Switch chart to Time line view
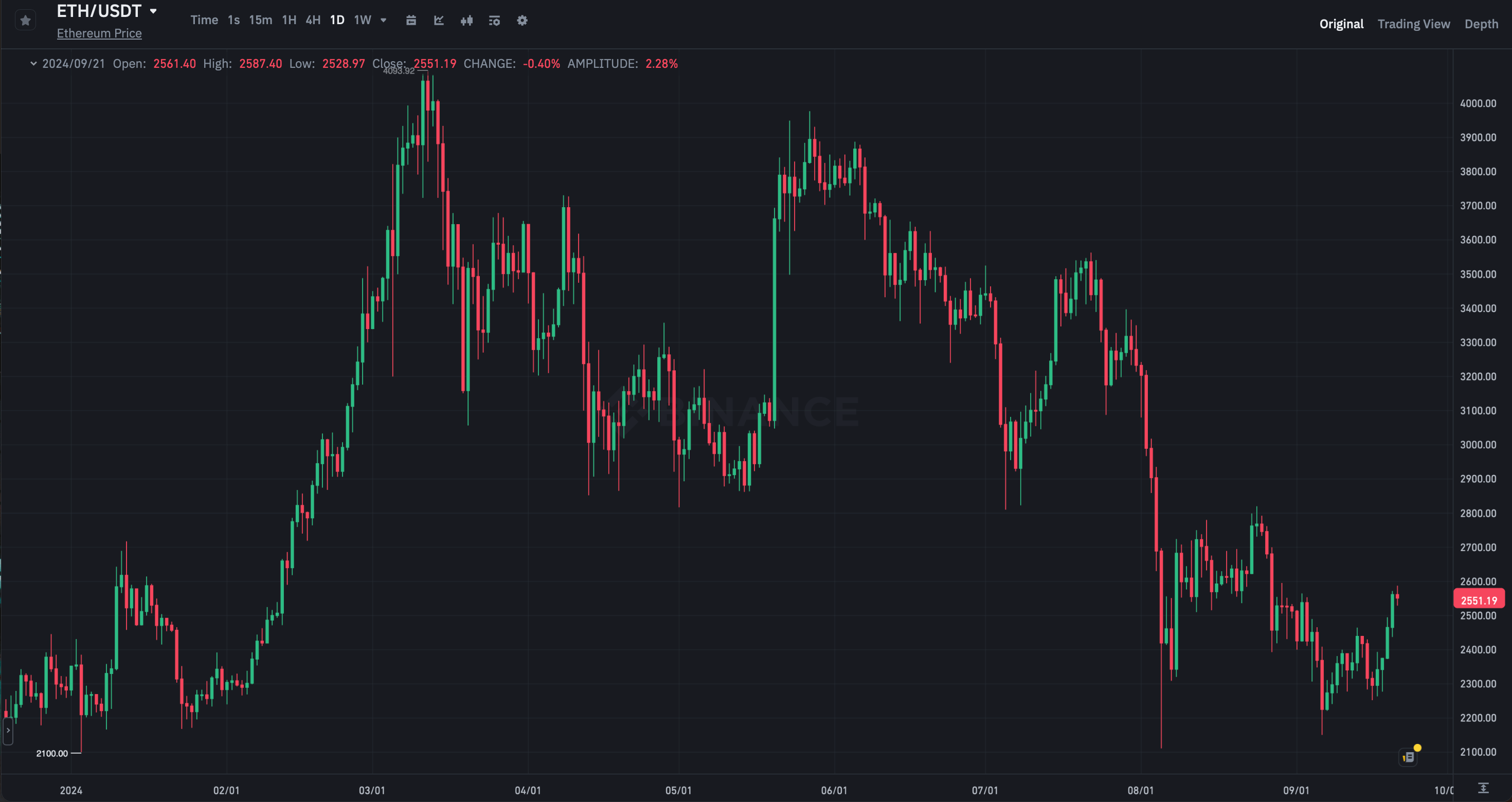The image size is (1512, 802). 204,20
